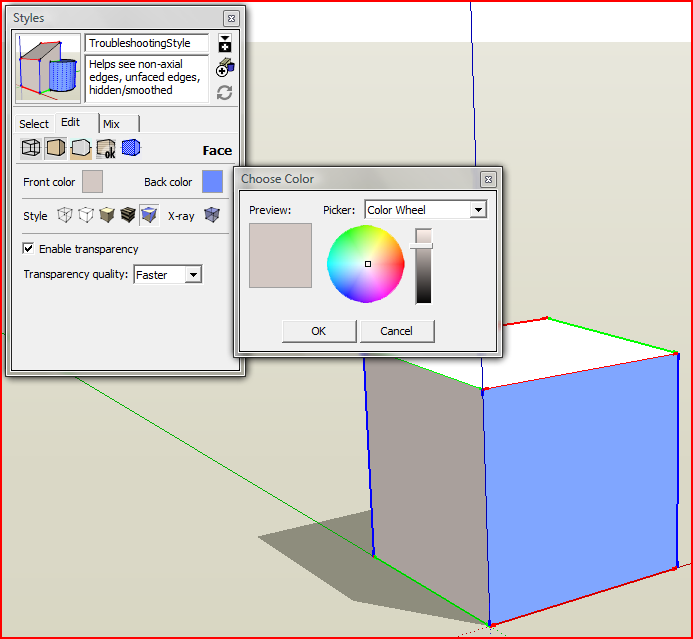Select the Background settings icon

[81, 149]
